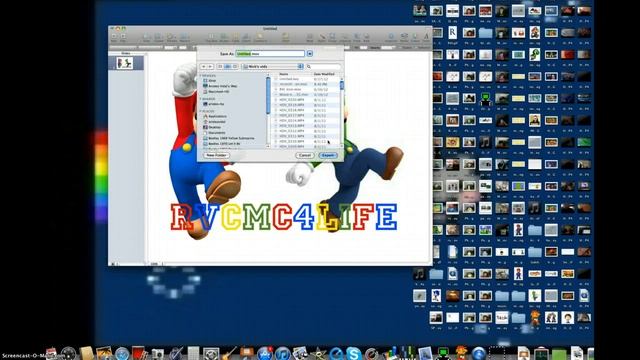Click the Back icon in Keynote toolbar
The width and height of the screenshot is (640, 360).
366,38
